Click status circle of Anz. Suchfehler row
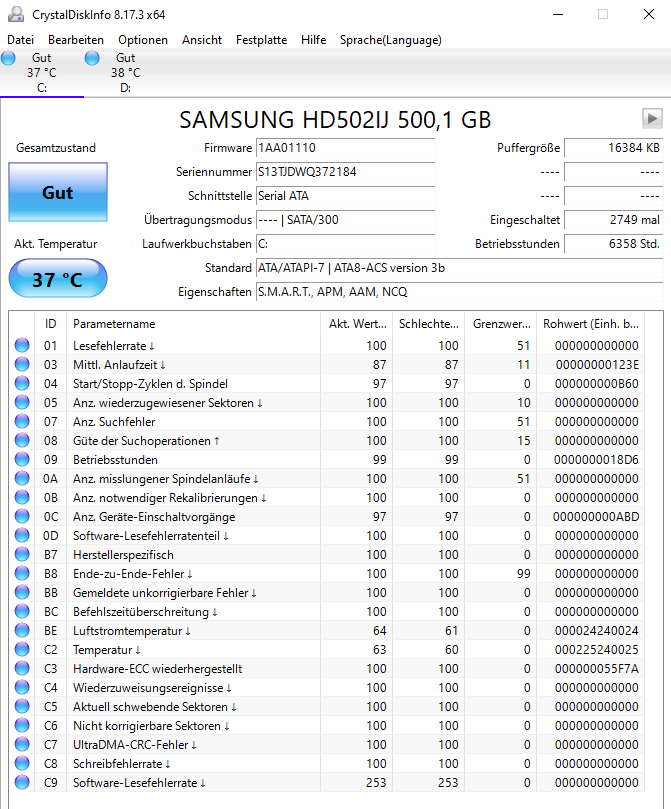This screenshot has width=671, height=809. tap(22, 422)
